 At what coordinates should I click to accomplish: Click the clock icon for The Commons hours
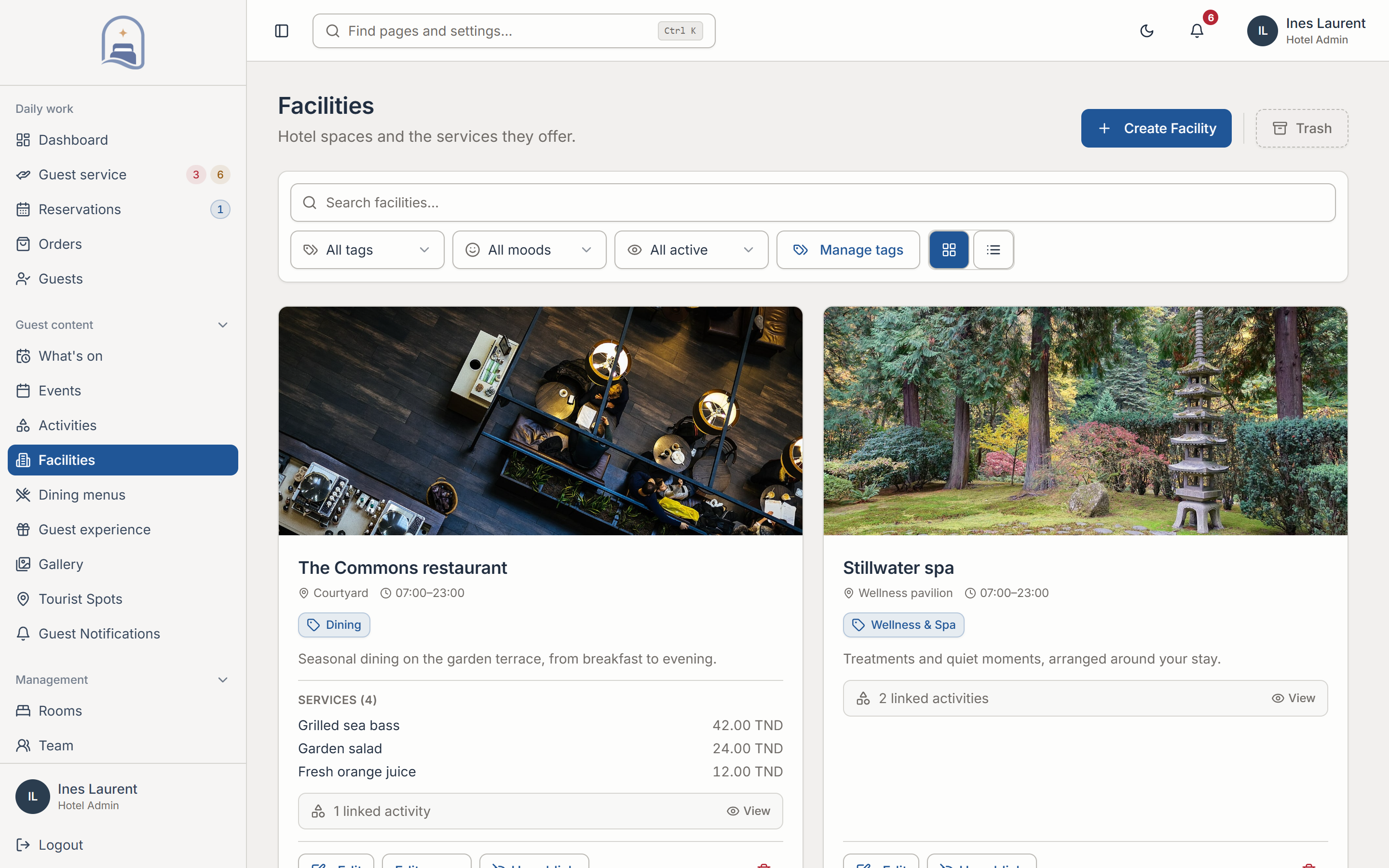click(x=386, y=593)
